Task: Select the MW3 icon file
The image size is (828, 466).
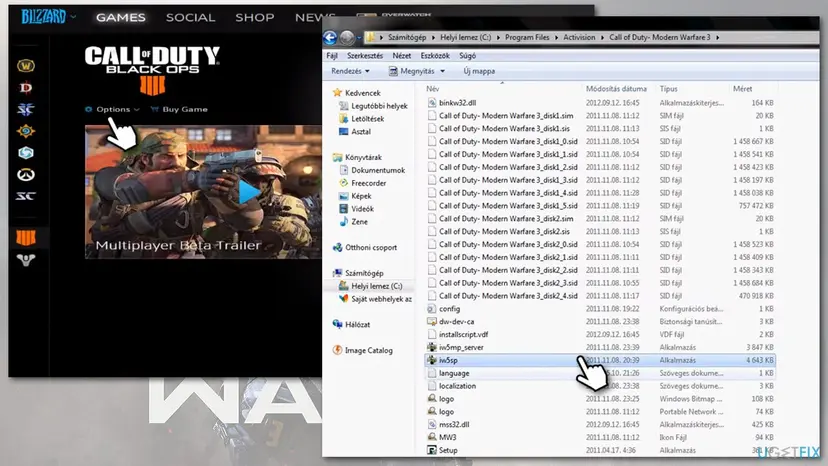Action: tap(447, 437)
